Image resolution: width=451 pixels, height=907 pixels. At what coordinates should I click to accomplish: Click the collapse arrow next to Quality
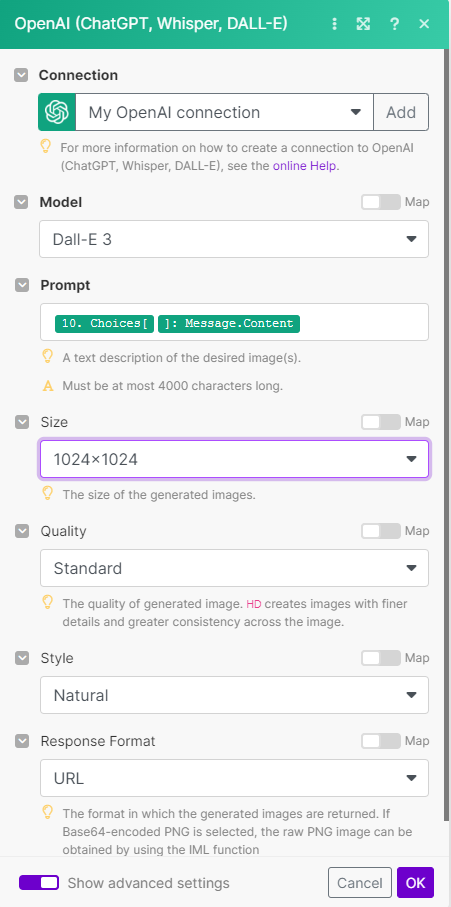[21, 531]
